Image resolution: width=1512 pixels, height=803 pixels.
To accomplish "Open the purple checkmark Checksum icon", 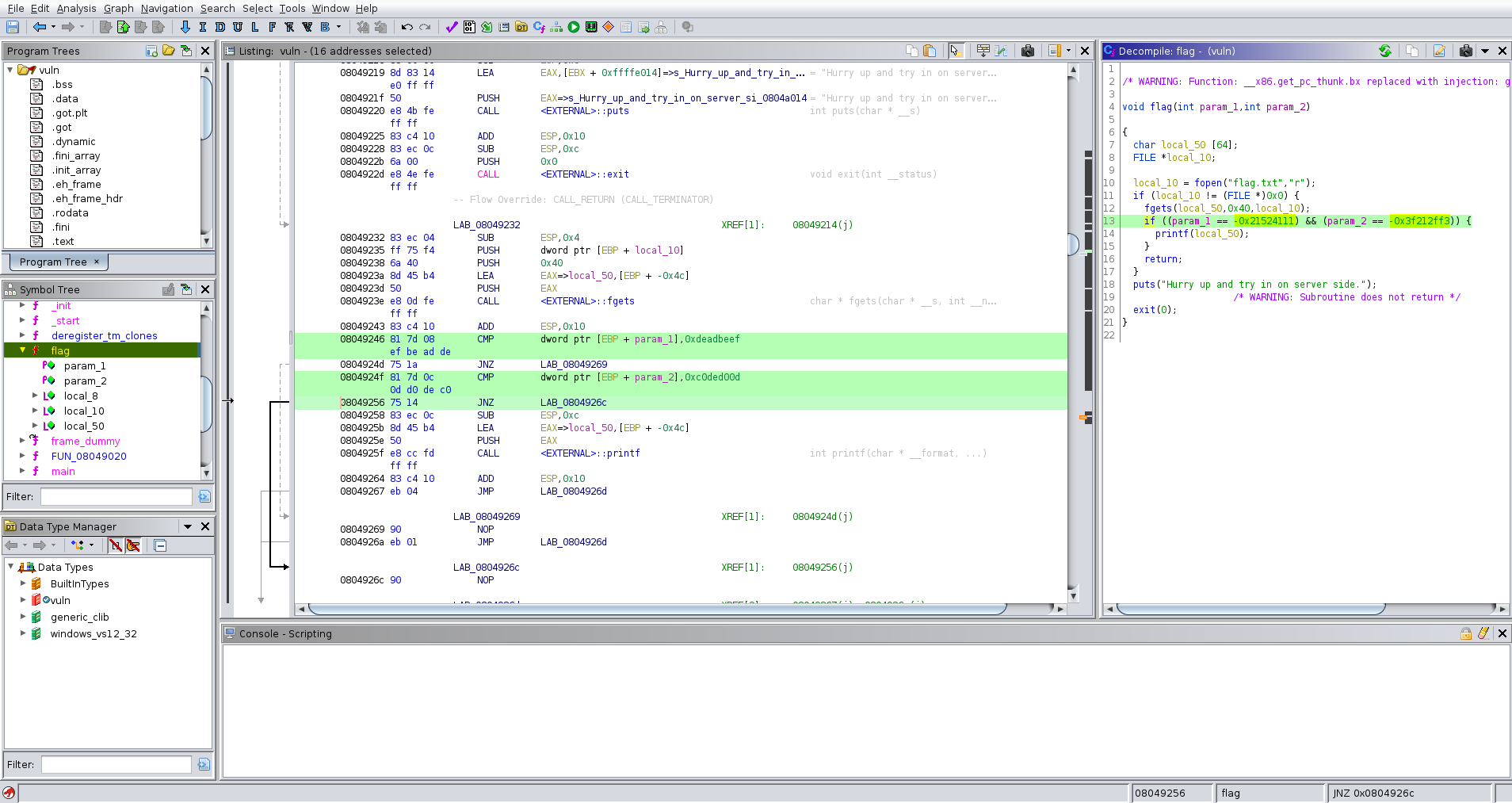I will 452,27.
